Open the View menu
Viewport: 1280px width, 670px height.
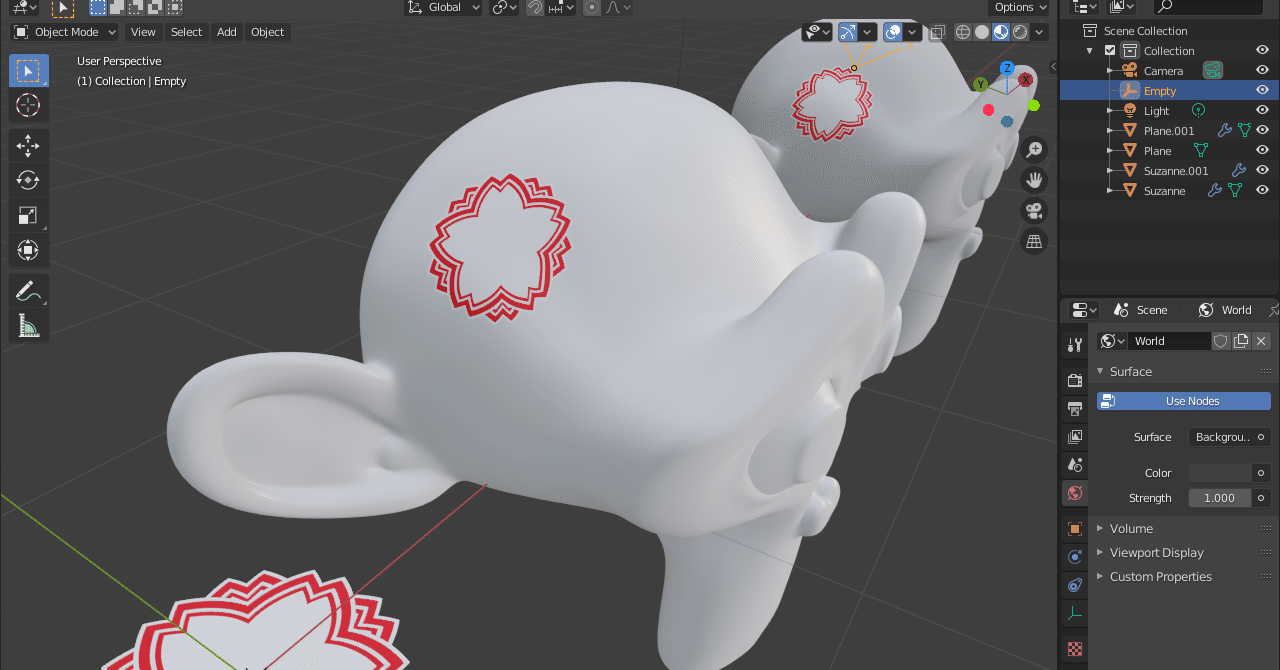click(x=143, y=32)
